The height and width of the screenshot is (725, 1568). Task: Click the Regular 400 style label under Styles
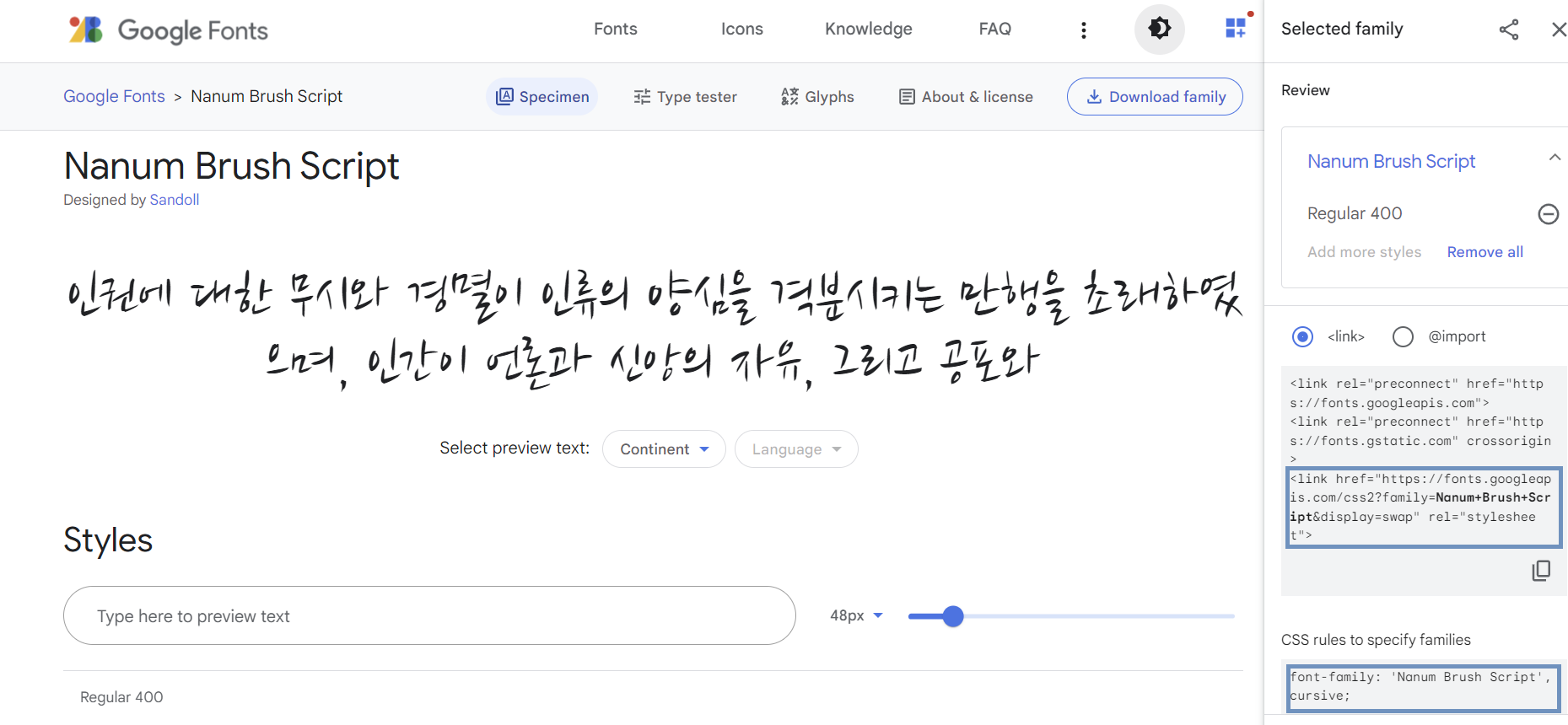121,697
